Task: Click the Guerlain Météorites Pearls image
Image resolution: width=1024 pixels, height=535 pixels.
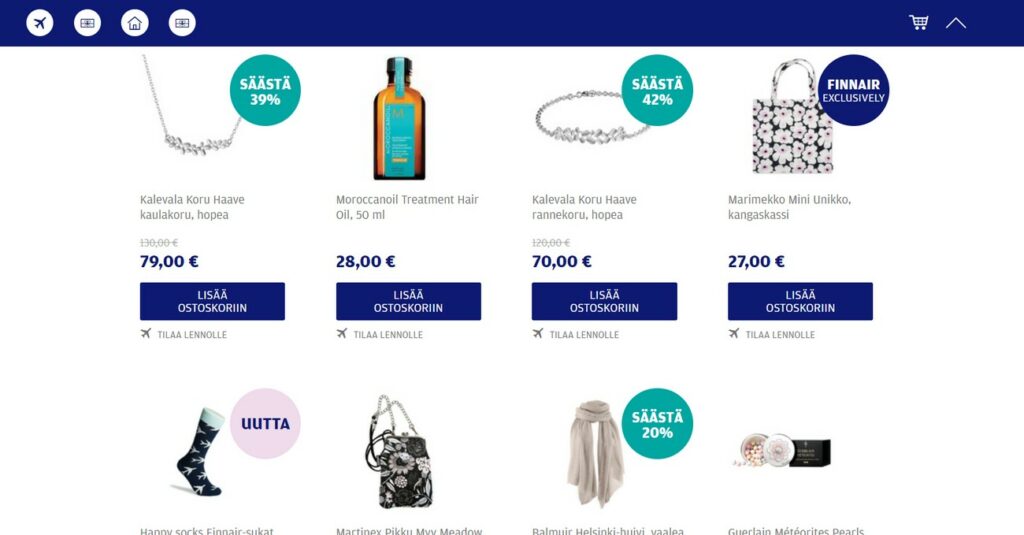Action: (x=782, y=451)
